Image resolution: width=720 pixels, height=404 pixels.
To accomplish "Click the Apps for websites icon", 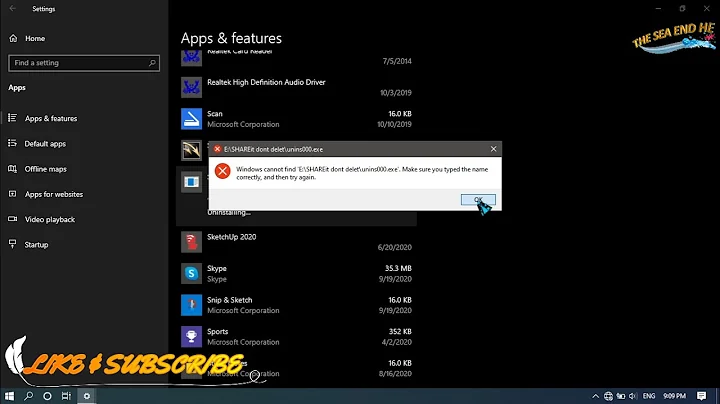I will [x=12, y=194].
